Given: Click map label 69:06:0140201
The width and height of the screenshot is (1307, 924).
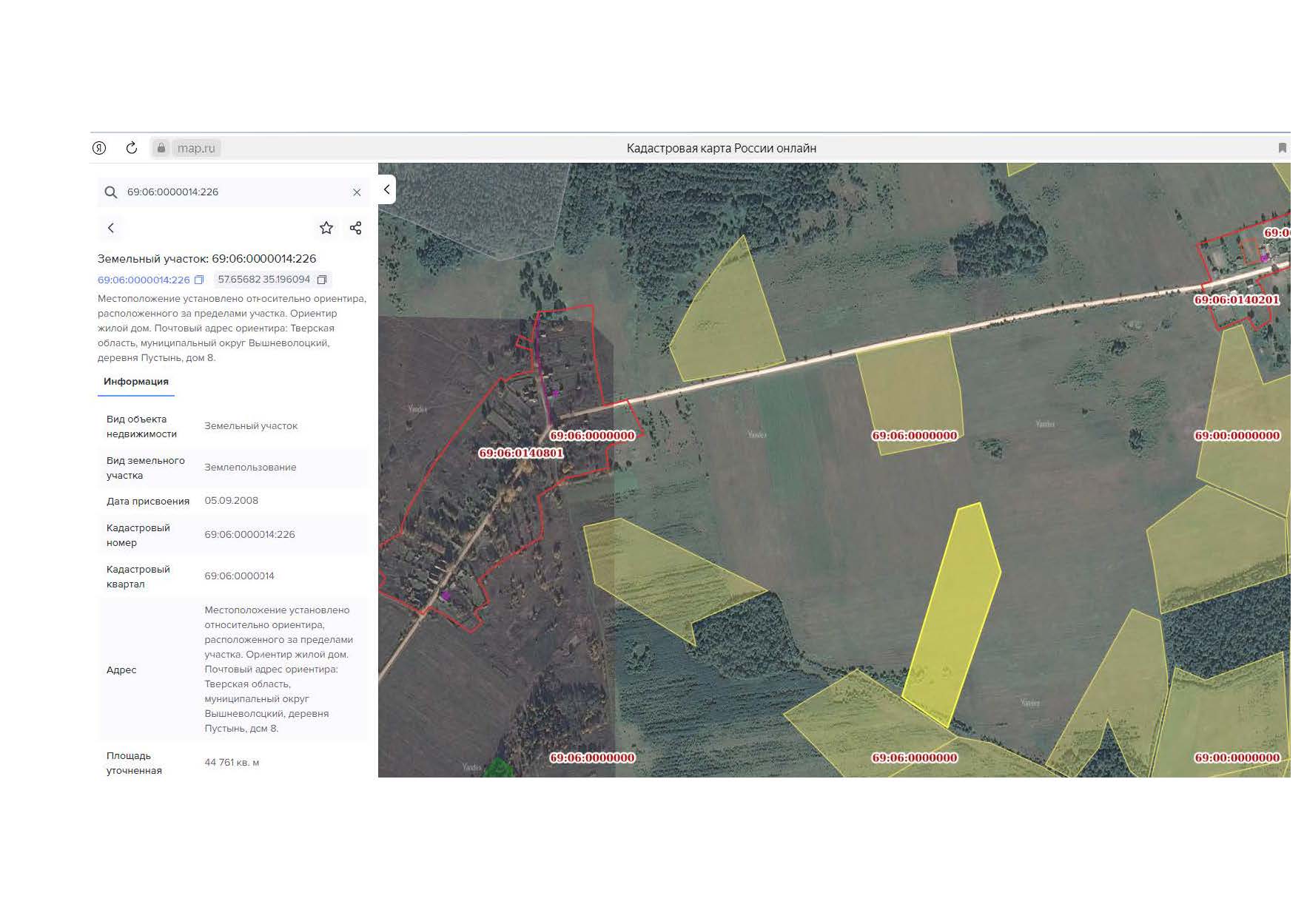Looking at the screenshot, I should coord(1237,300).
